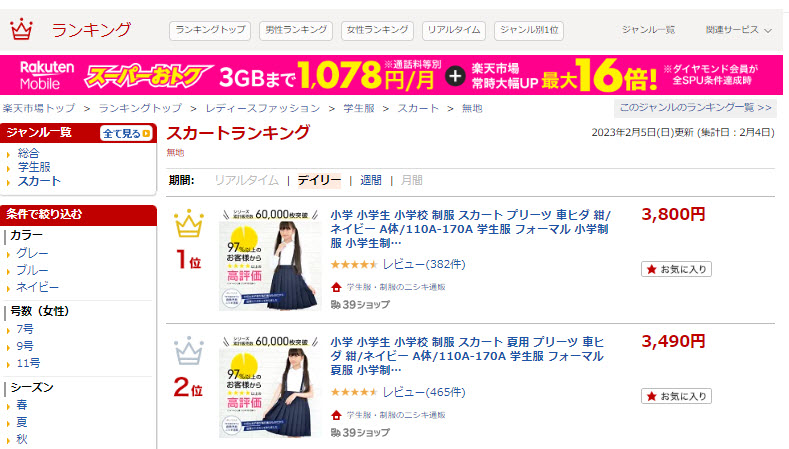Switch to the 週間 period tab
The height and width of the screenshot is (449, 789).
[370, 180]
